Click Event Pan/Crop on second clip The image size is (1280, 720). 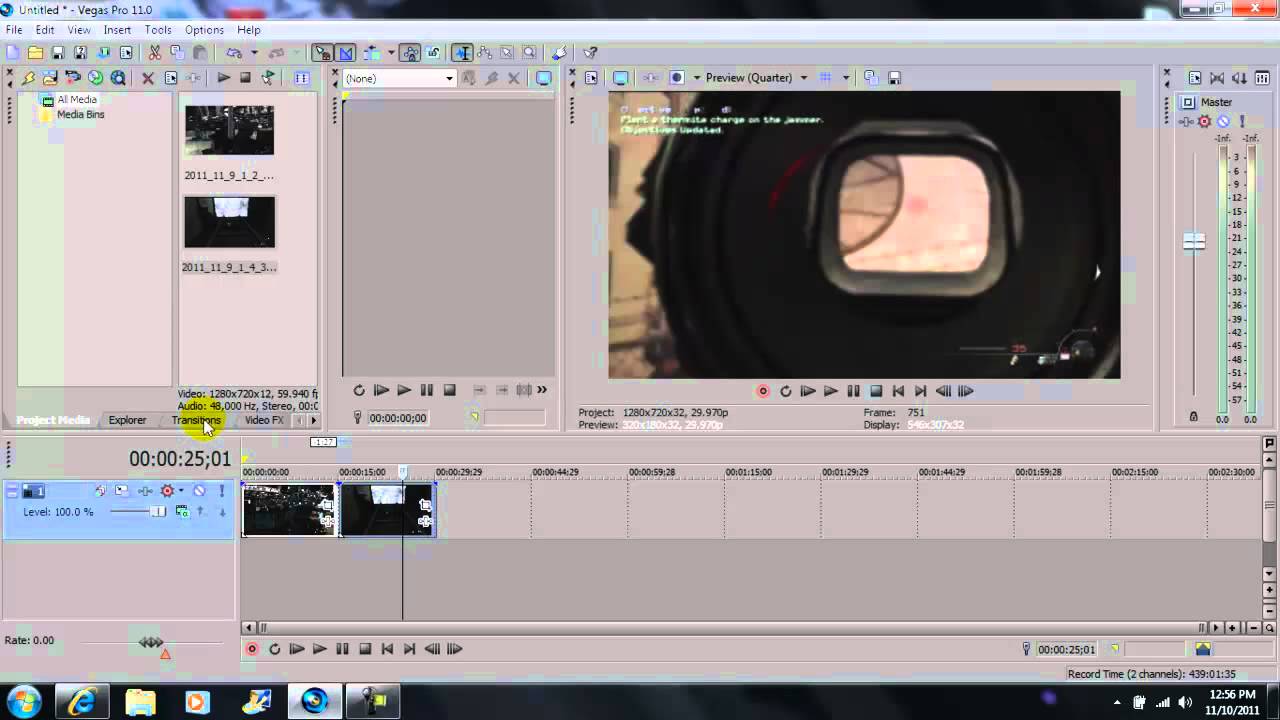click(425, 505)
